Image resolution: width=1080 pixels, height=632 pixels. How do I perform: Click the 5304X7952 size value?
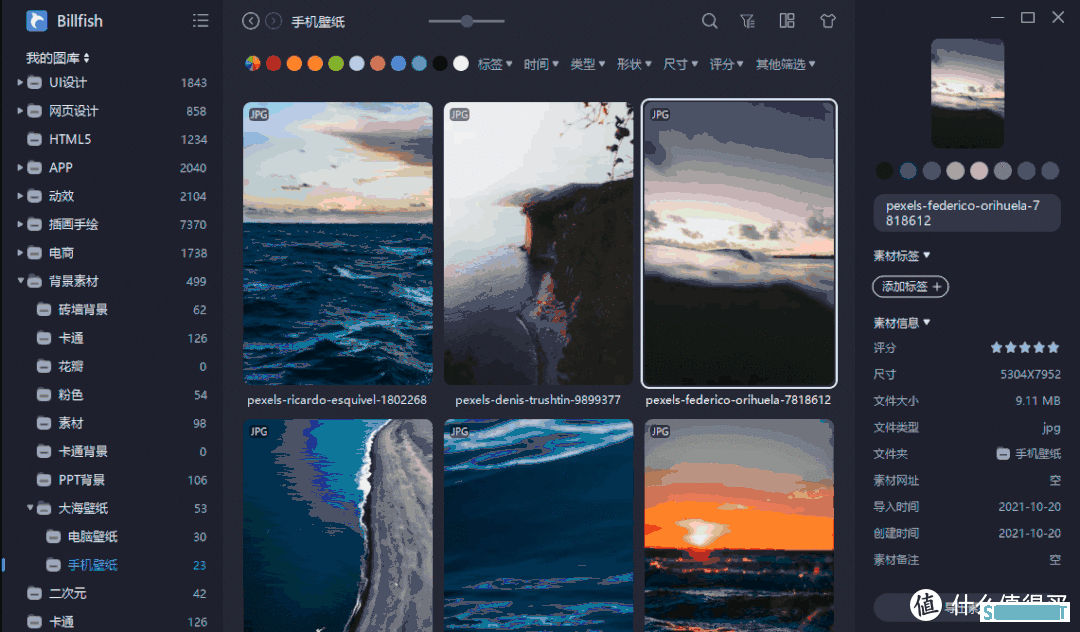pos(1030,375)
